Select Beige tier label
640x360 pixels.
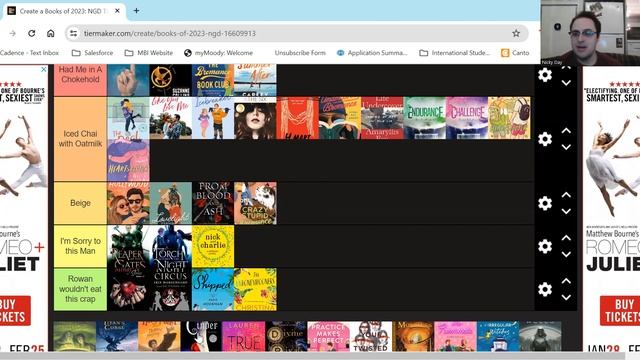pyautogui.click(x=80, y=203)
